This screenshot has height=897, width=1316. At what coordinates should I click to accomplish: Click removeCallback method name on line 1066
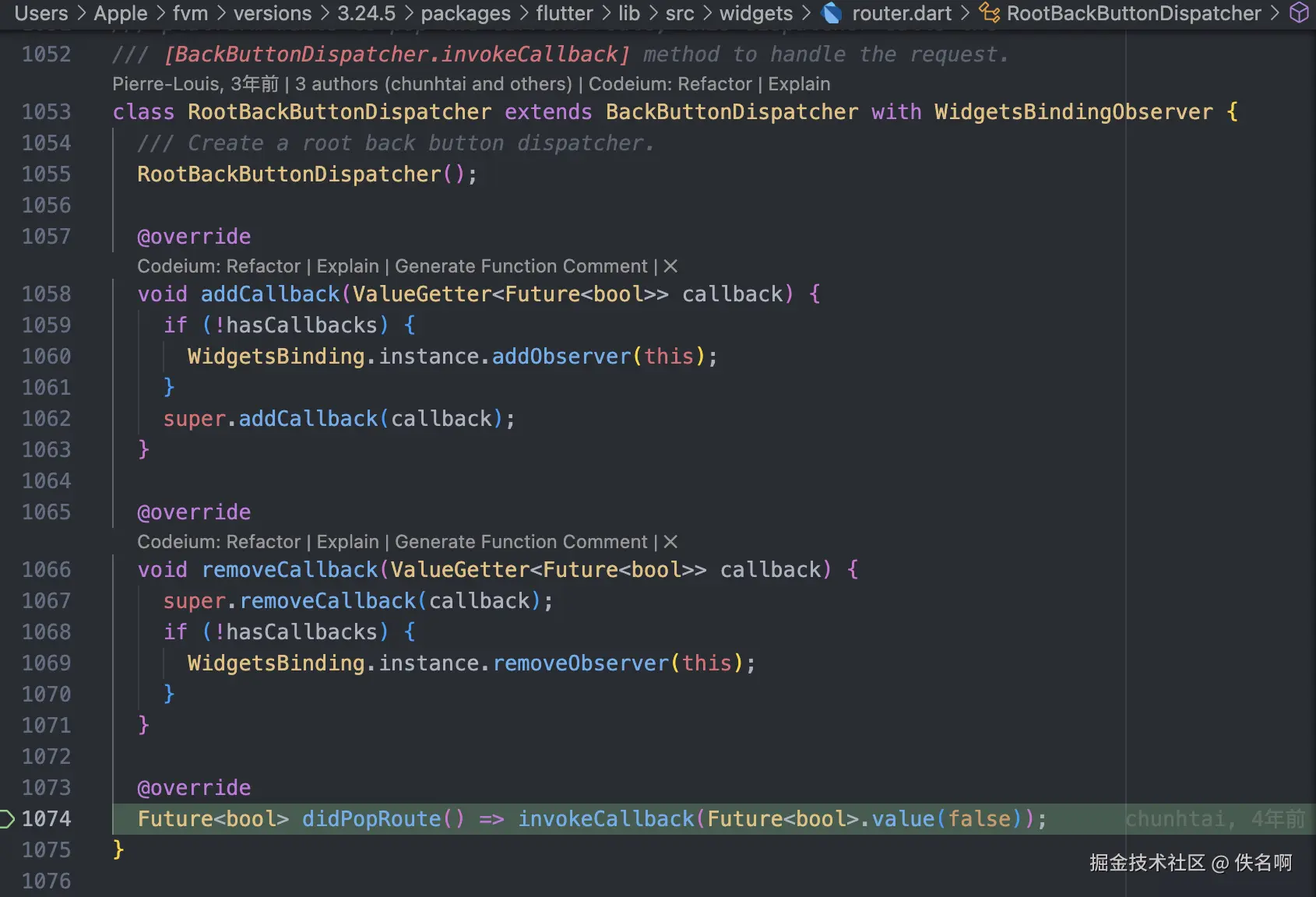(290, 570)
